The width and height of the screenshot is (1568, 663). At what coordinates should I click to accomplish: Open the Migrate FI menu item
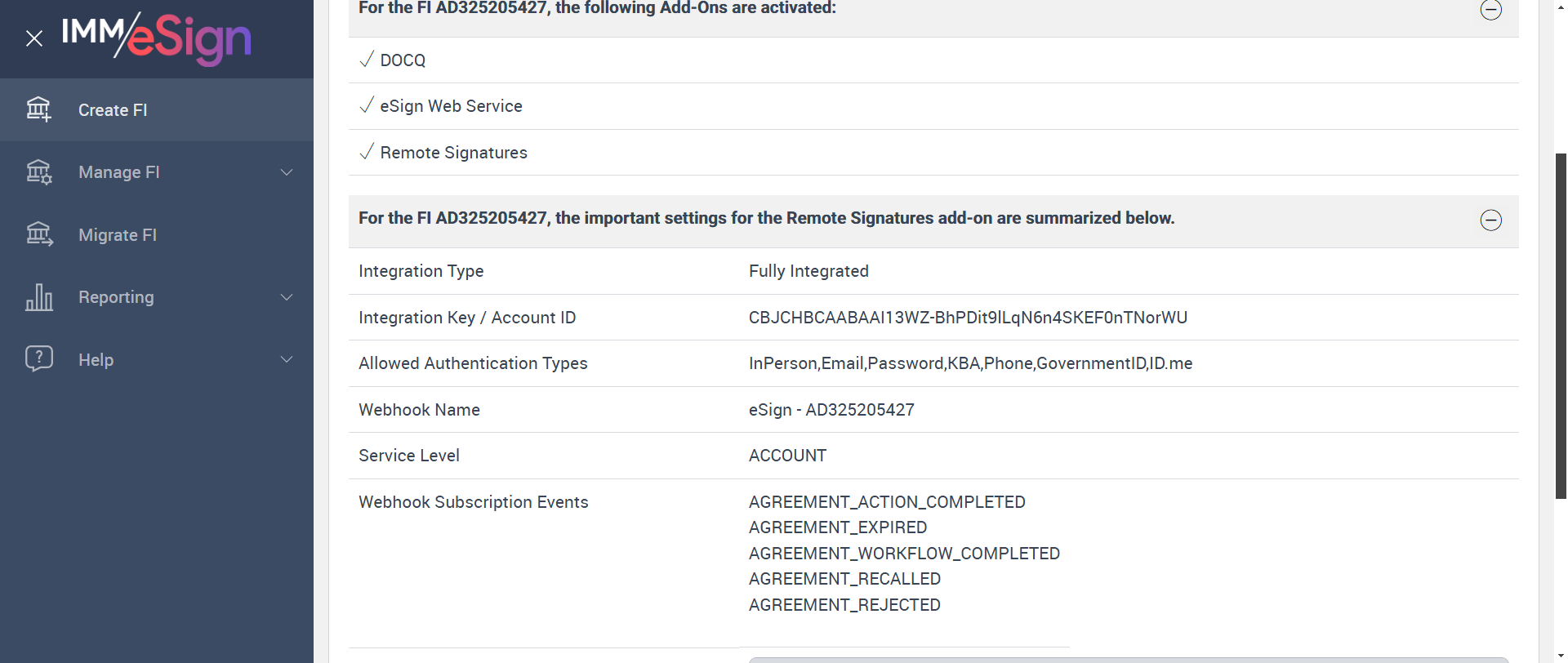click(x=118, y=235)
